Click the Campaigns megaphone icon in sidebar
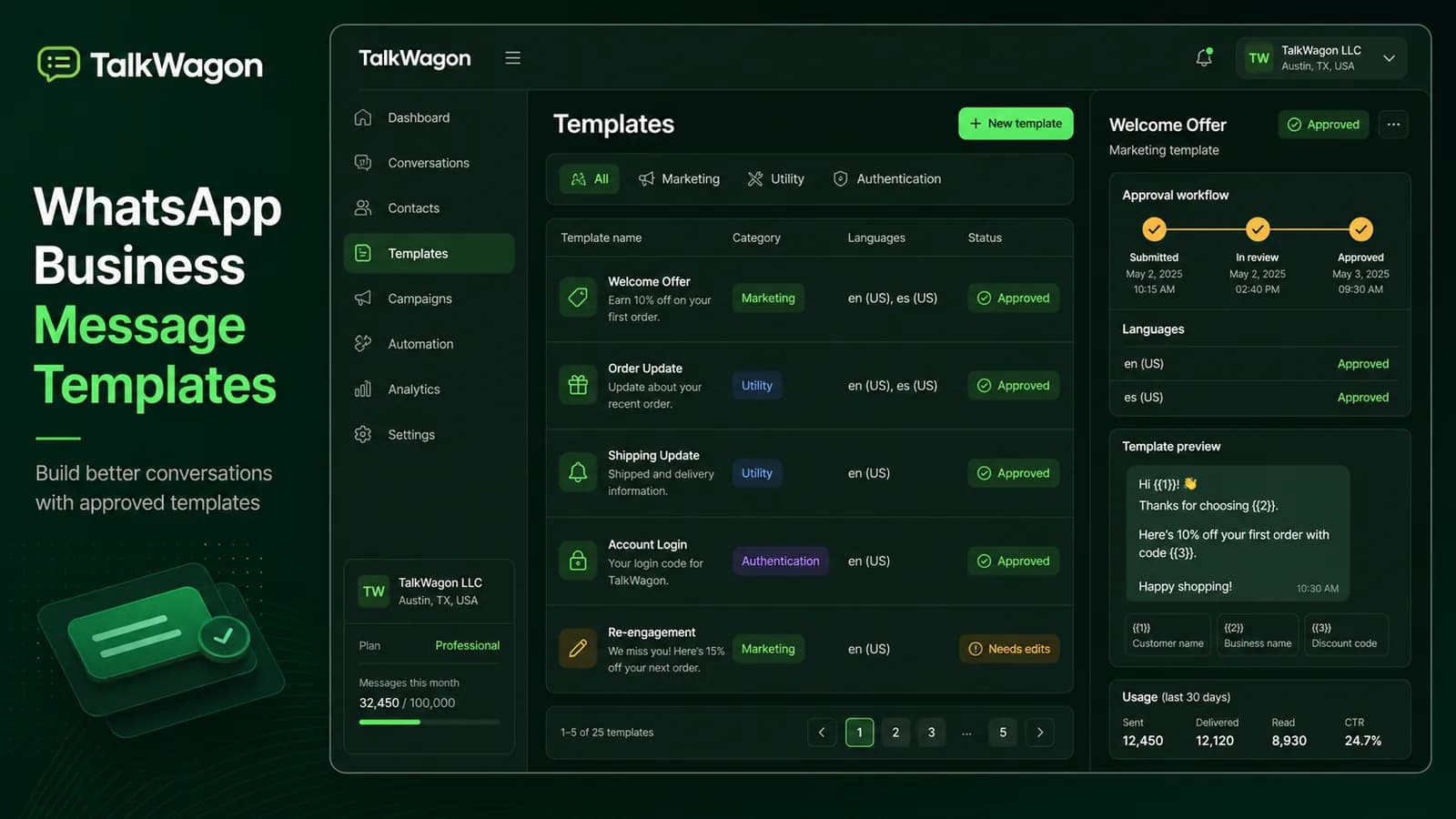The image size is (1456, 819). pos(363,298)
